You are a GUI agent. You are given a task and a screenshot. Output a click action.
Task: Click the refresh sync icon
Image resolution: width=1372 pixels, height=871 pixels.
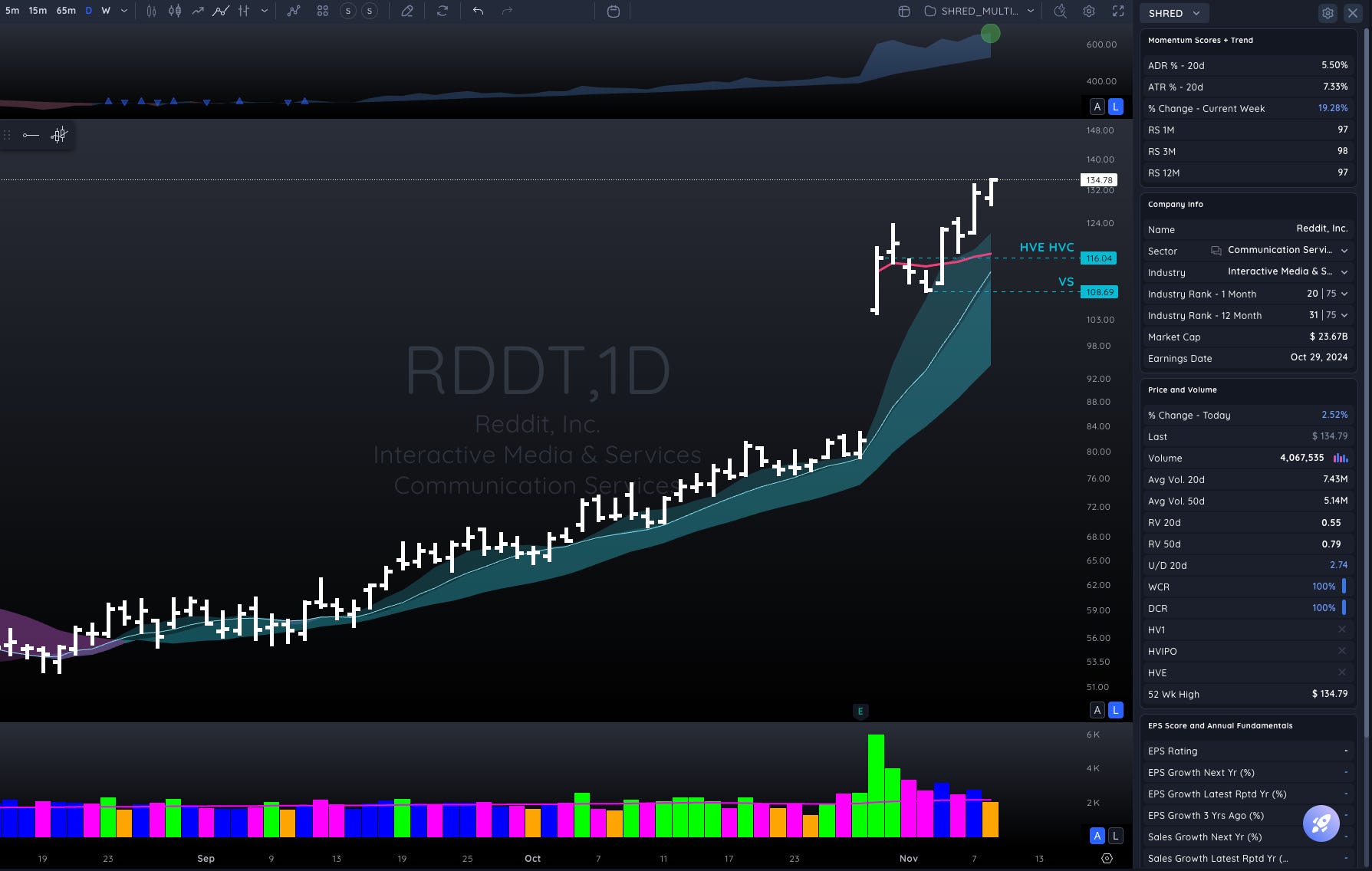443,11
